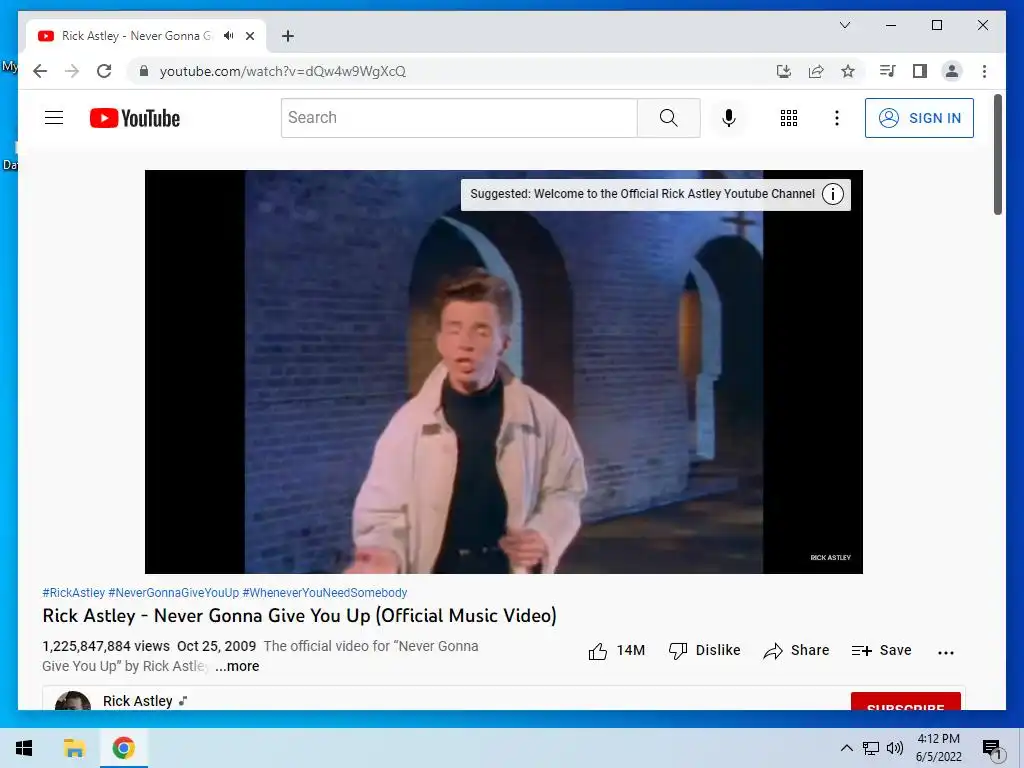Bookmark this tab with the star

click(848, 71)
